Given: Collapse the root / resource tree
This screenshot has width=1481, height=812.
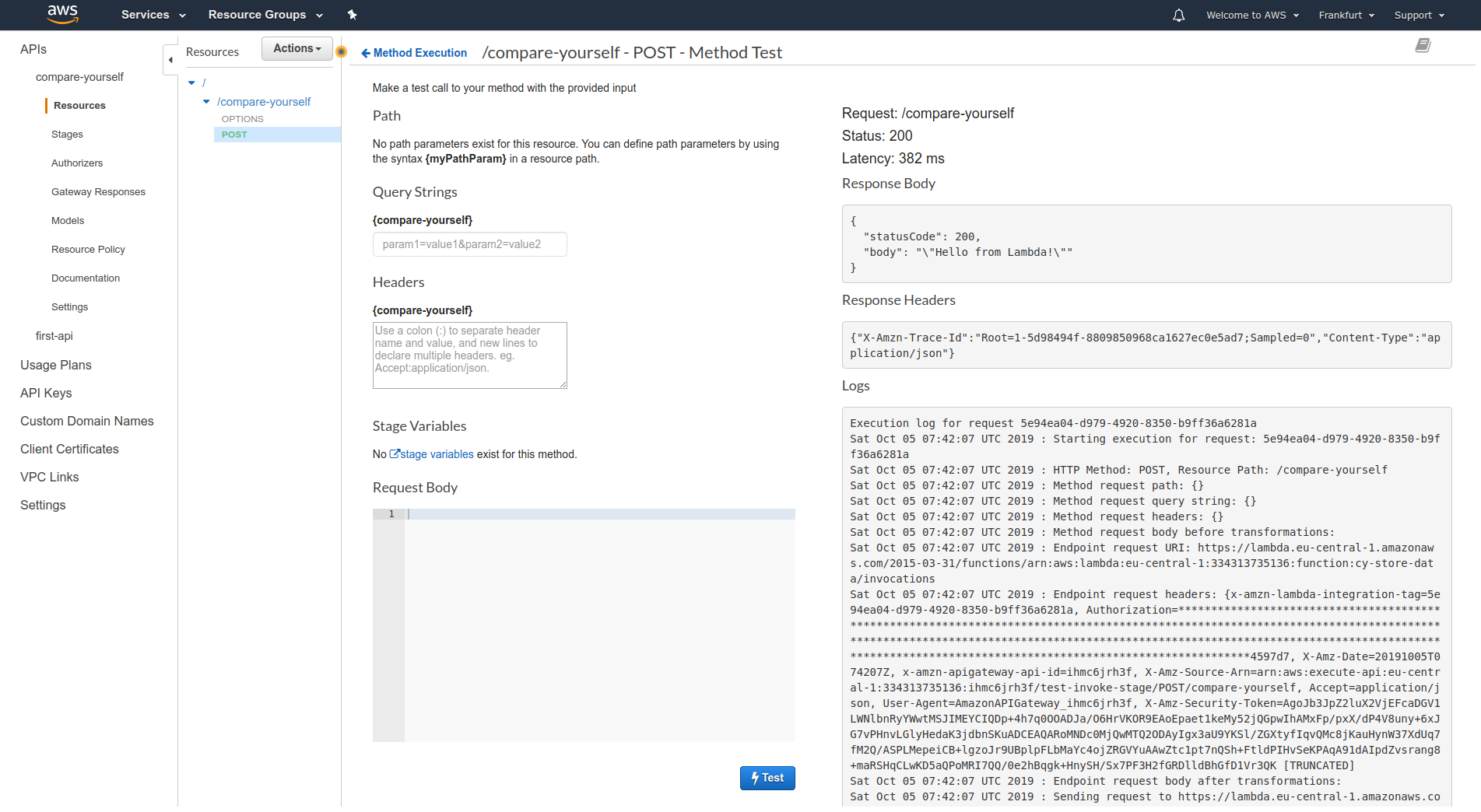Looking at the screenshot, I should click(x=191, y=82).
